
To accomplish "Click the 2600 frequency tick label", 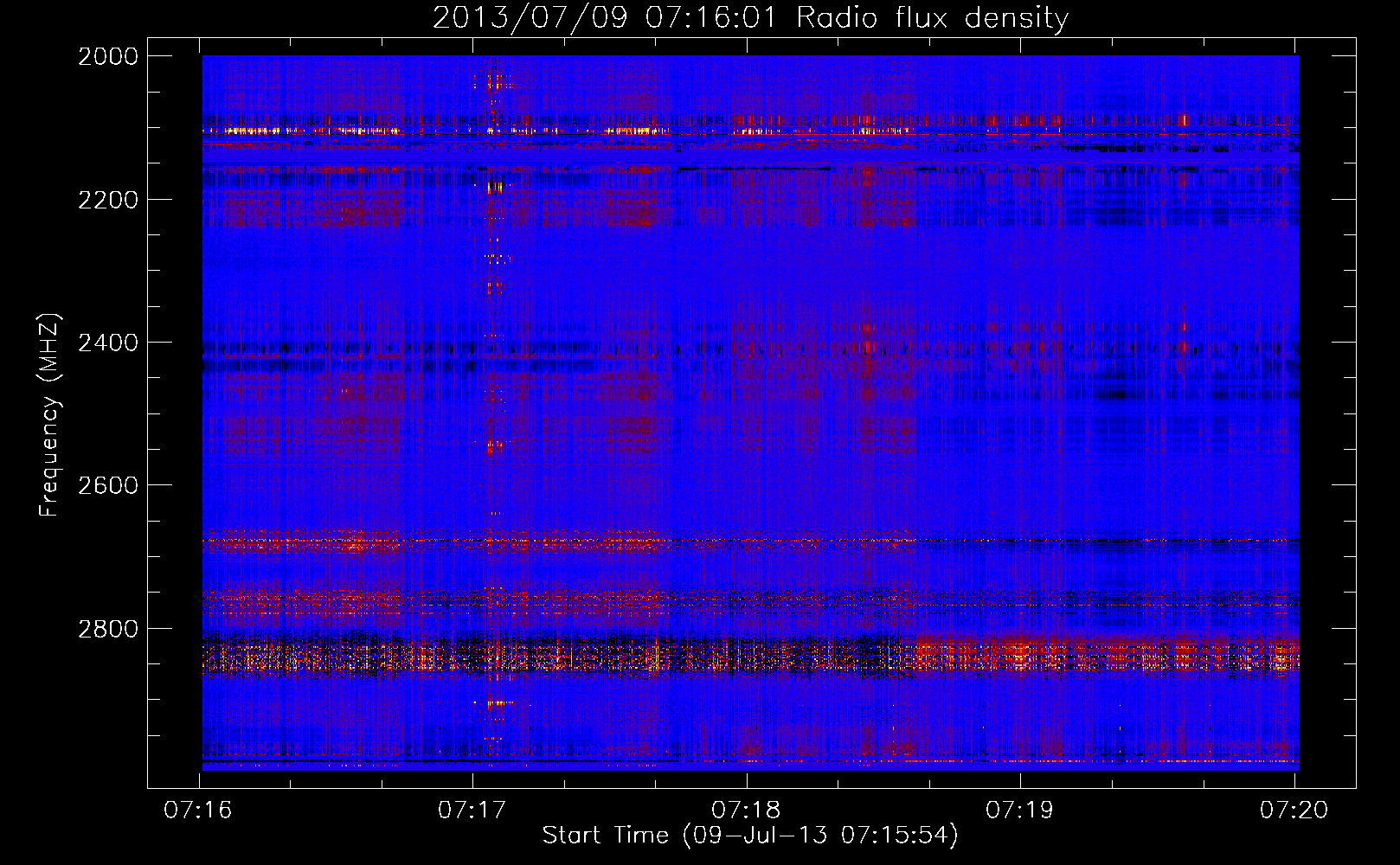I will point(108,485).
